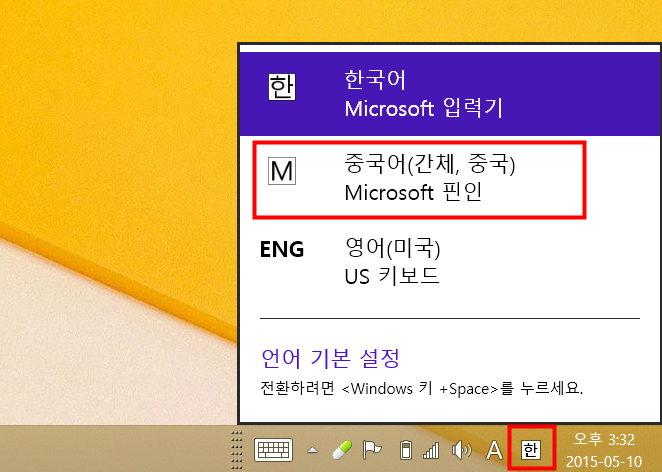Show hidden tray icons arrow
The width and height of the screenshot is (662, 472).
click(312, 450)
